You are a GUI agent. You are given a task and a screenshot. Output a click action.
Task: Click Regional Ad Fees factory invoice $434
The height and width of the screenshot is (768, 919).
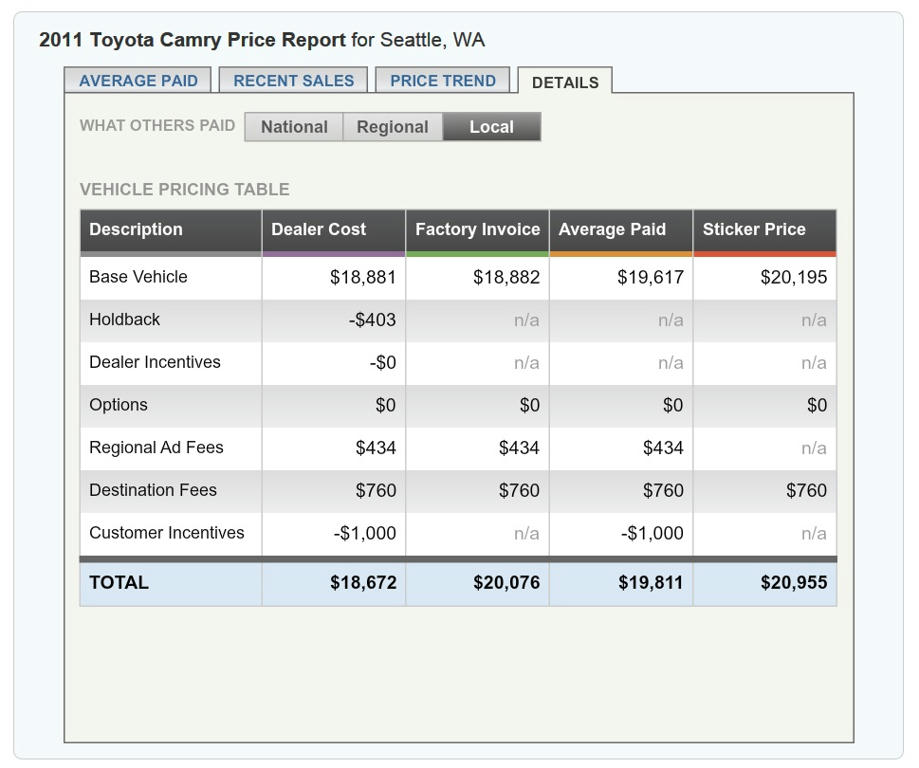pos(519,448)
